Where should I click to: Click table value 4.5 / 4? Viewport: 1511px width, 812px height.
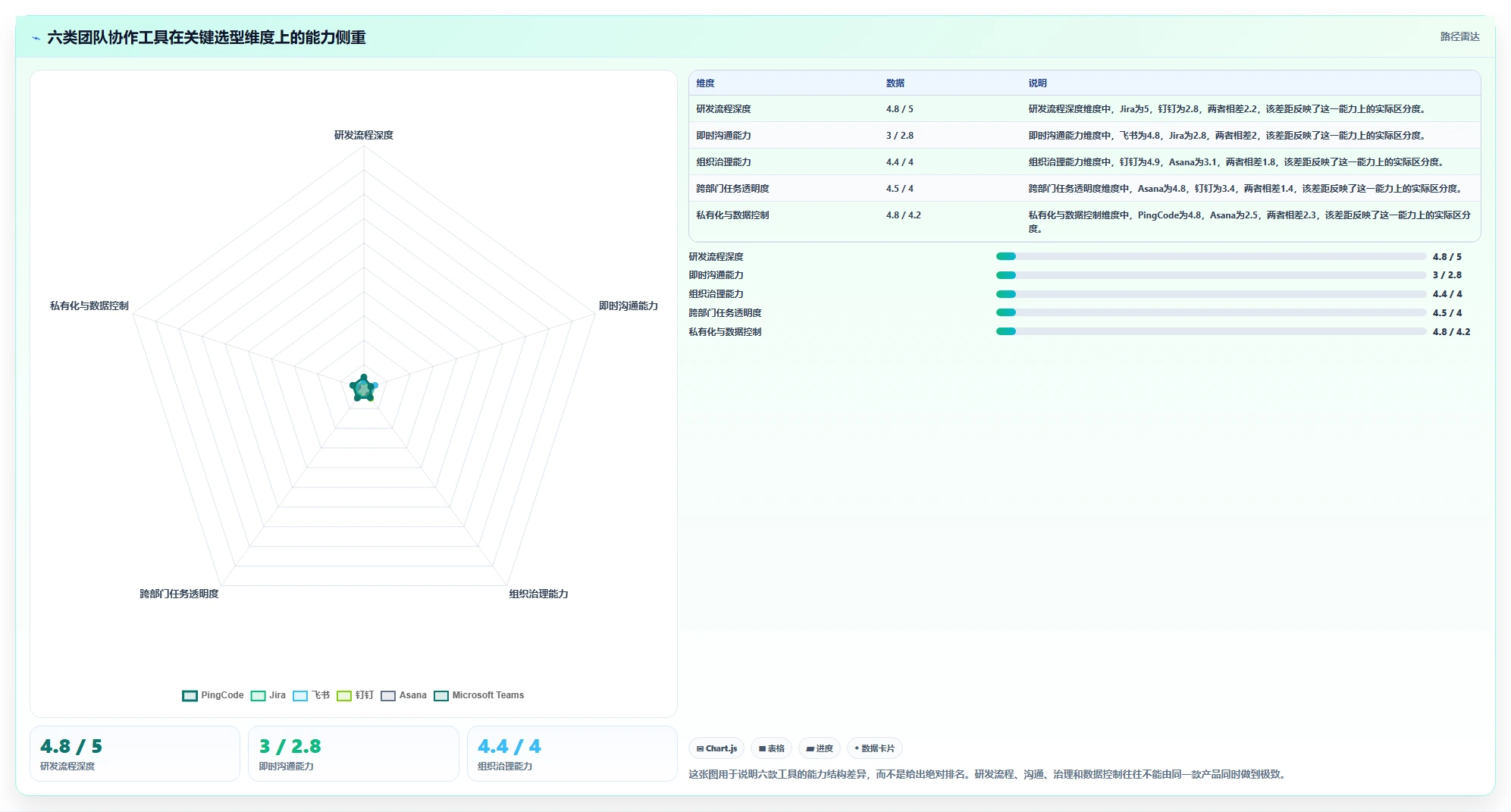(900, 189)
